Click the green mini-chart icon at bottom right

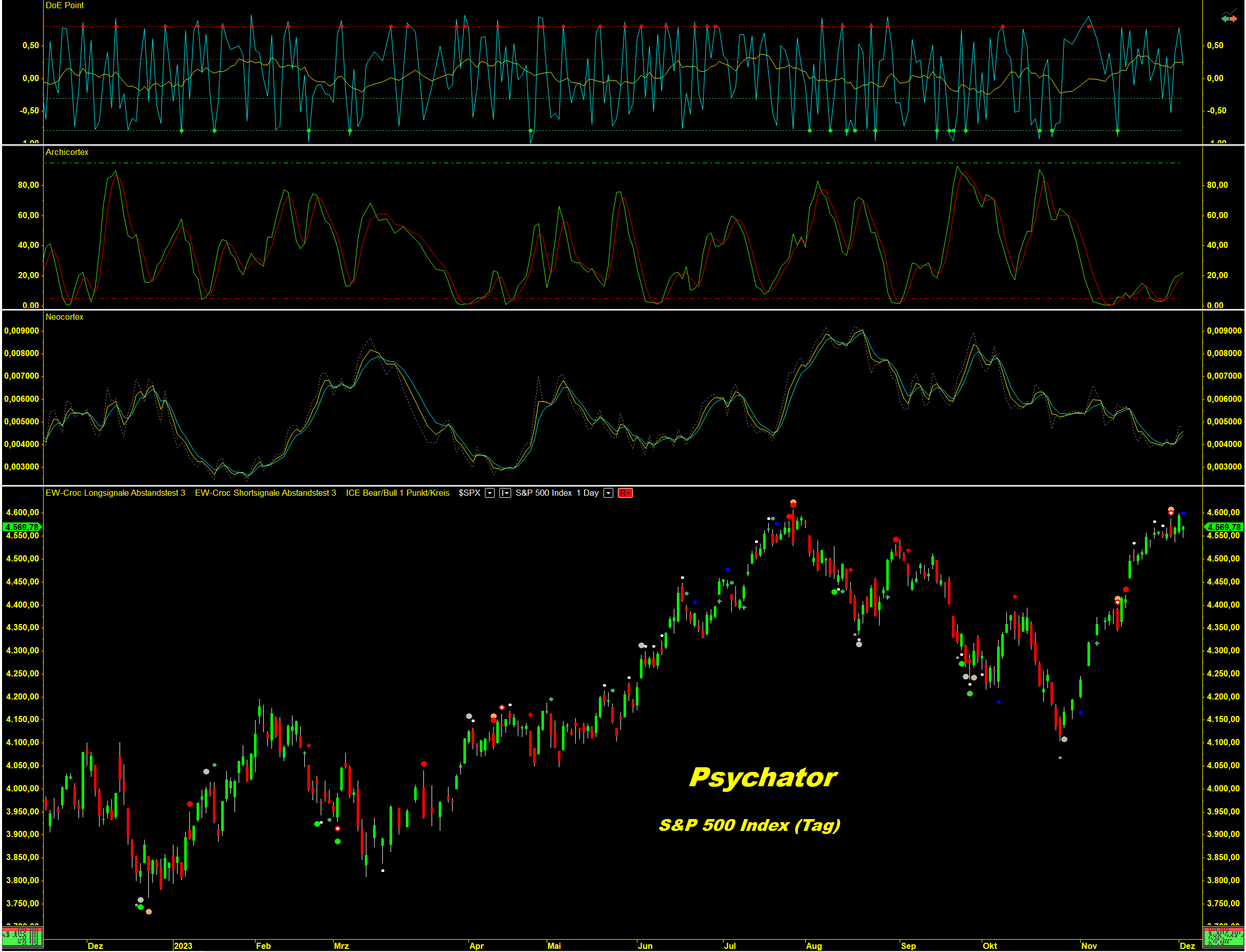pos(1223,936)
